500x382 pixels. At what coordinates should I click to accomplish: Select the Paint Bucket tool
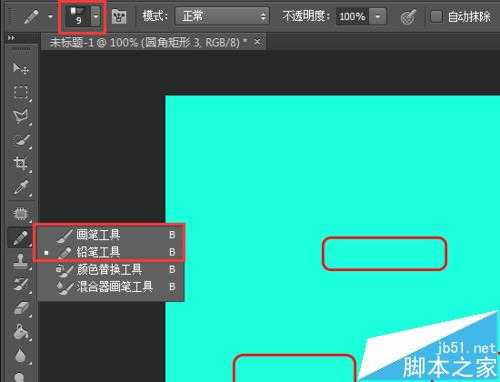tap(21, 333)
